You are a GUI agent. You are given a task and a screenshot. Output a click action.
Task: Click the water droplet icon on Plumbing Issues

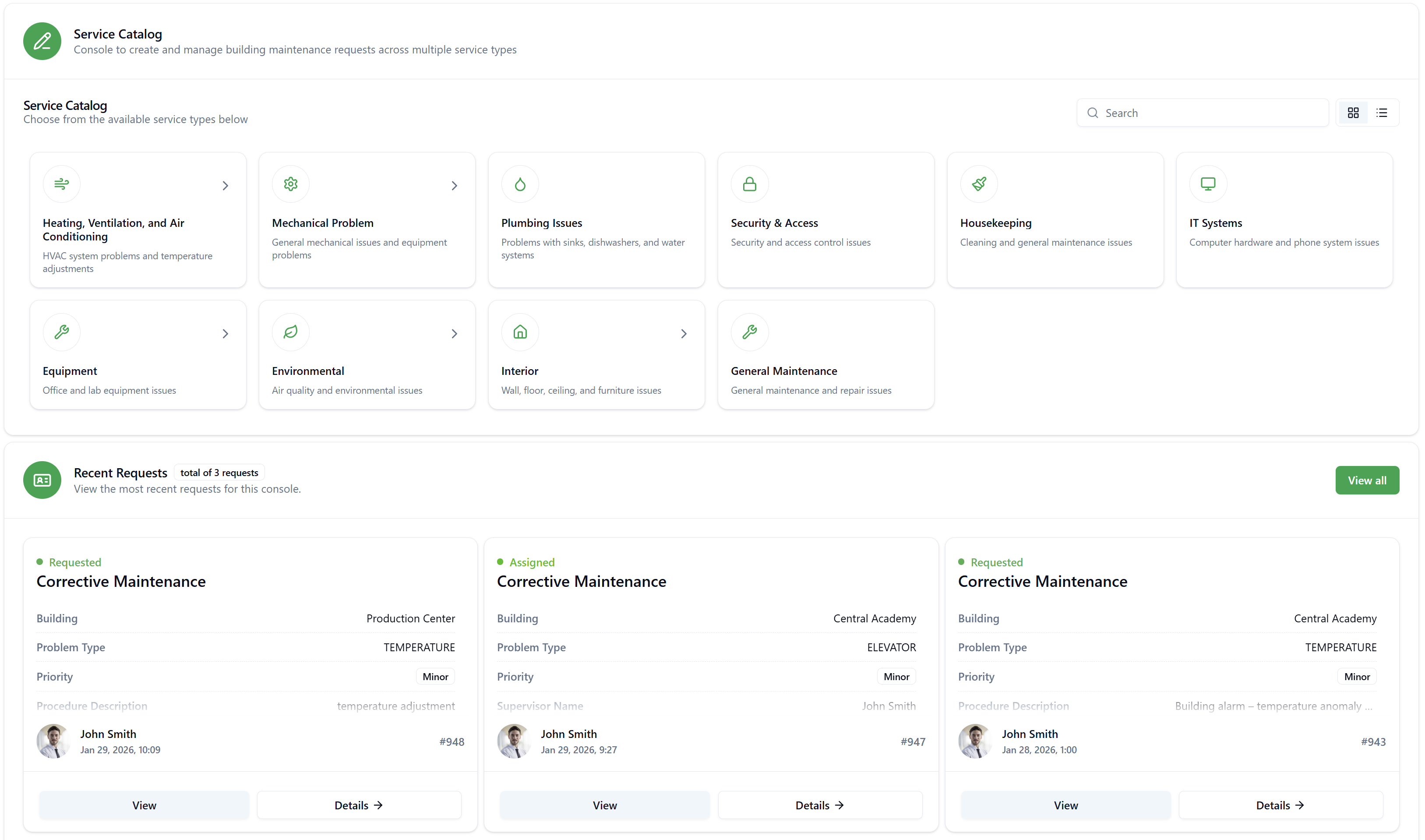(x=520, y=184)
